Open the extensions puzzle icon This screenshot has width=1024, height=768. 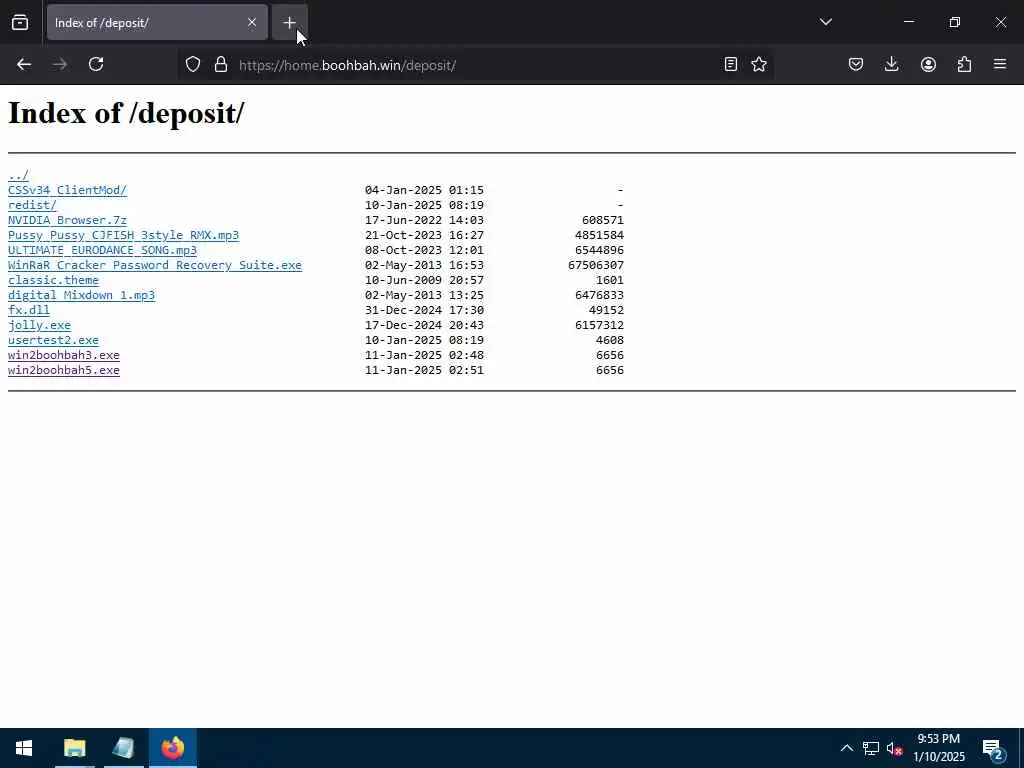(964, 64)
